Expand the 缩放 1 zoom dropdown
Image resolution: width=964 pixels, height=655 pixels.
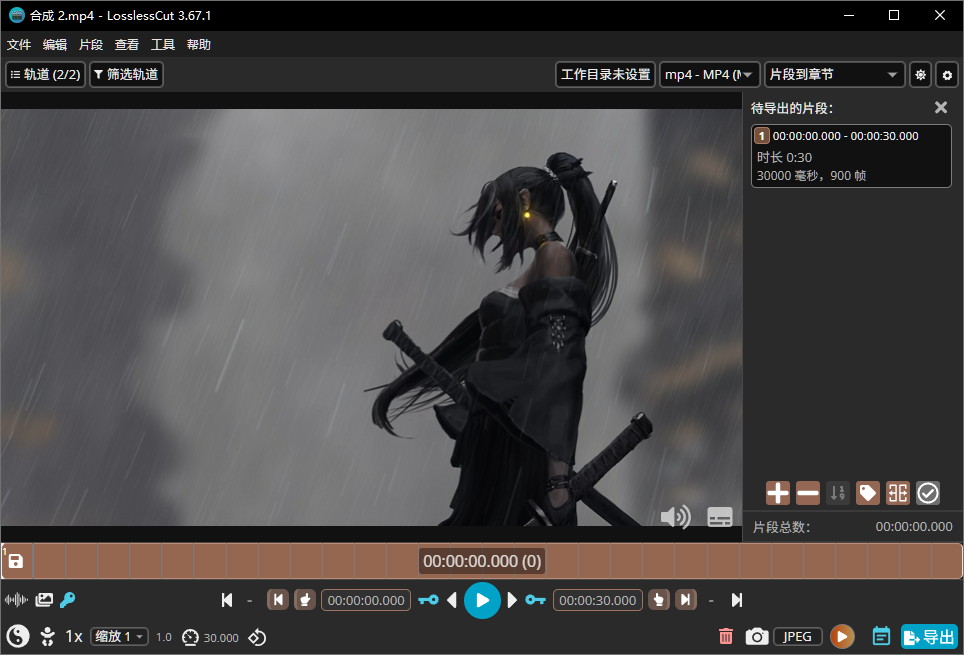coord(119,637)
